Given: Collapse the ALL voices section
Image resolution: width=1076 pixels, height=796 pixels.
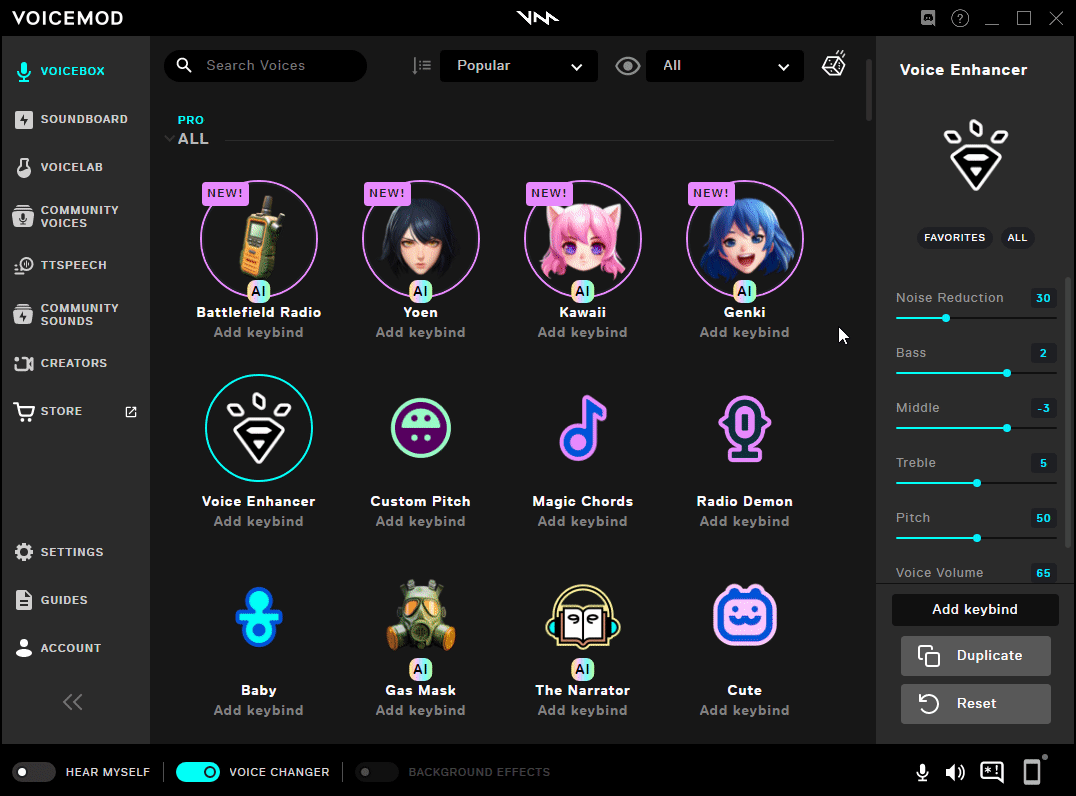Looking at the screenshot, I should pos(170,139).
